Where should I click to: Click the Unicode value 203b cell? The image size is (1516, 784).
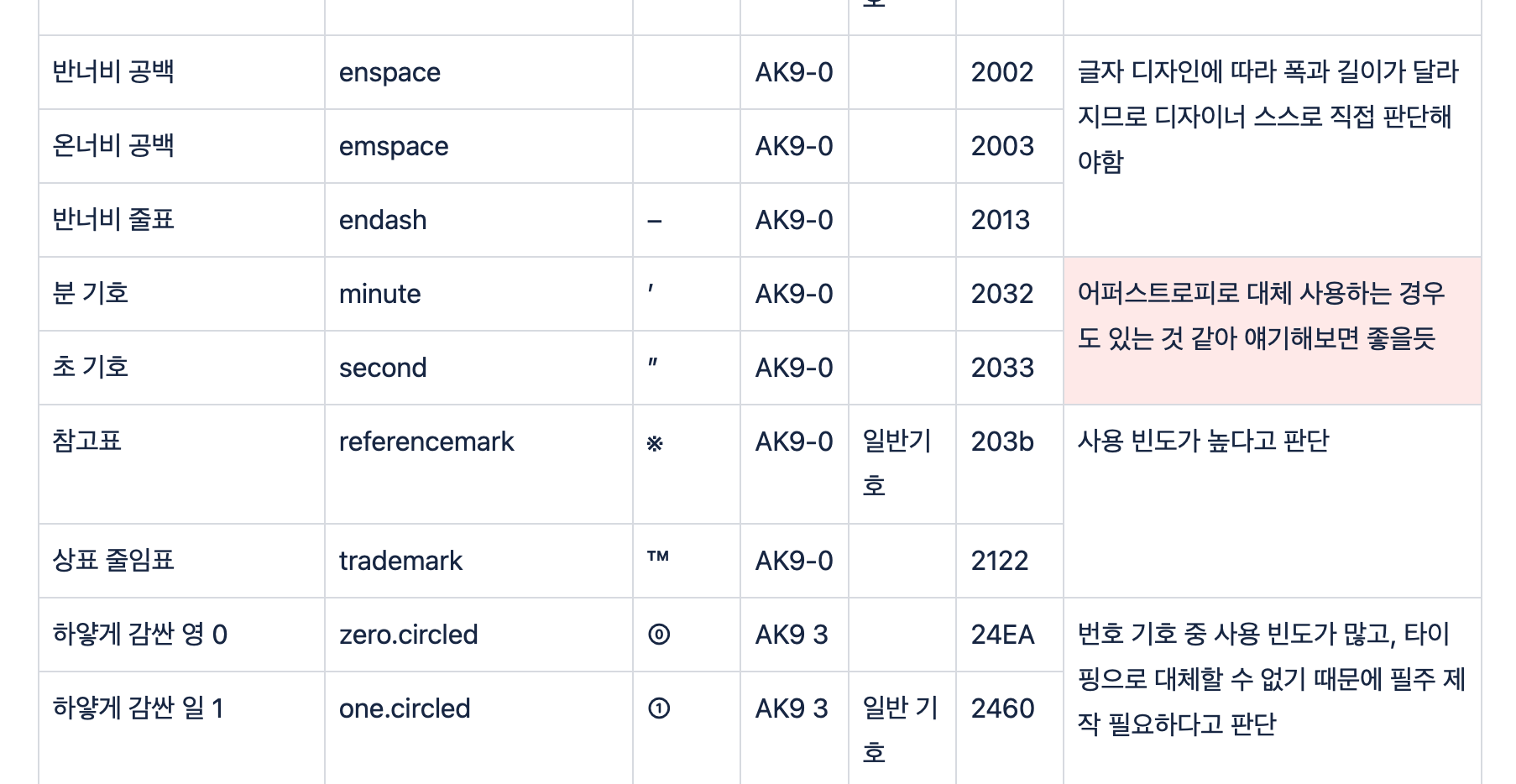[x=1002, y=442]
